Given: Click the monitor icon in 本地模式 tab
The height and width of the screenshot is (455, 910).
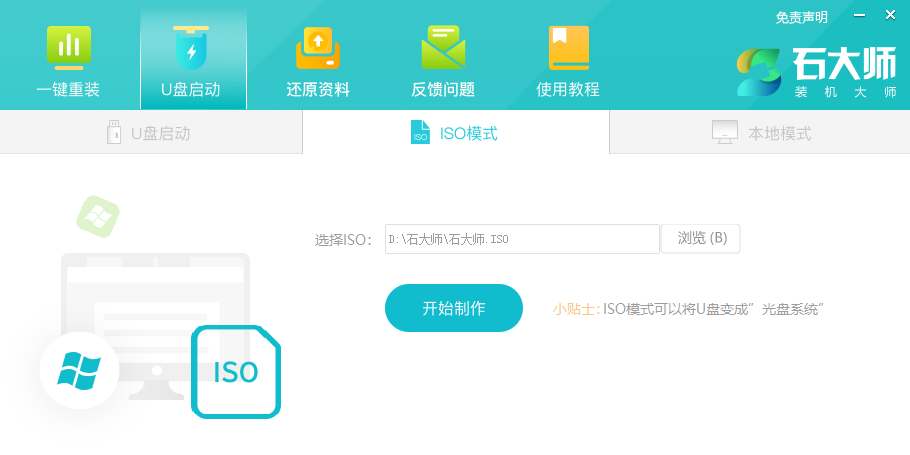Looking at the screenshot, I should pyautogui.click(x=725, y=132).
